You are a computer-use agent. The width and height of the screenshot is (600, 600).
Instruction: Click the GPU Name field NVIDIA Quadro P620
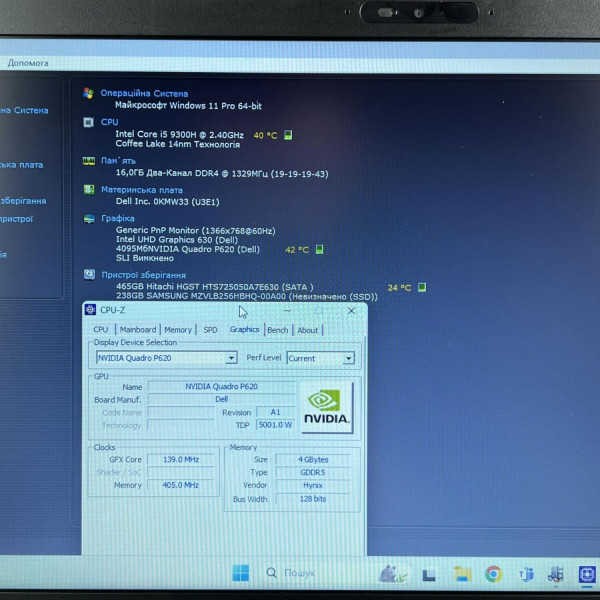[x=221, y=386]
